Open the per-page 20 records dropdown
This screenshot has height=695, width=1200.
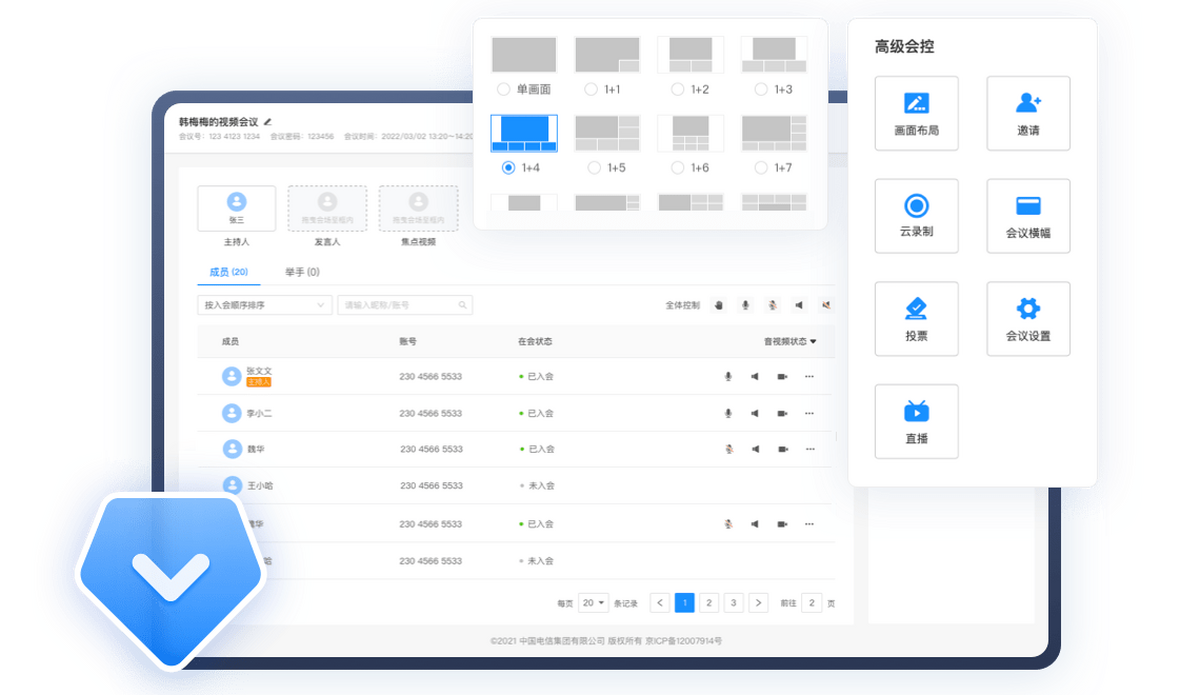pos(593,603)
